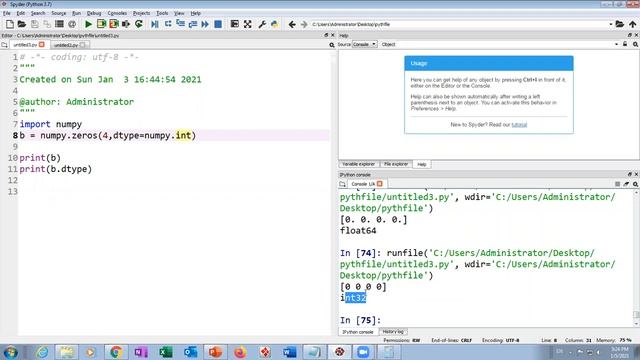
Task: Open Preferences with the wrench icon
Action: click(262, 24)
